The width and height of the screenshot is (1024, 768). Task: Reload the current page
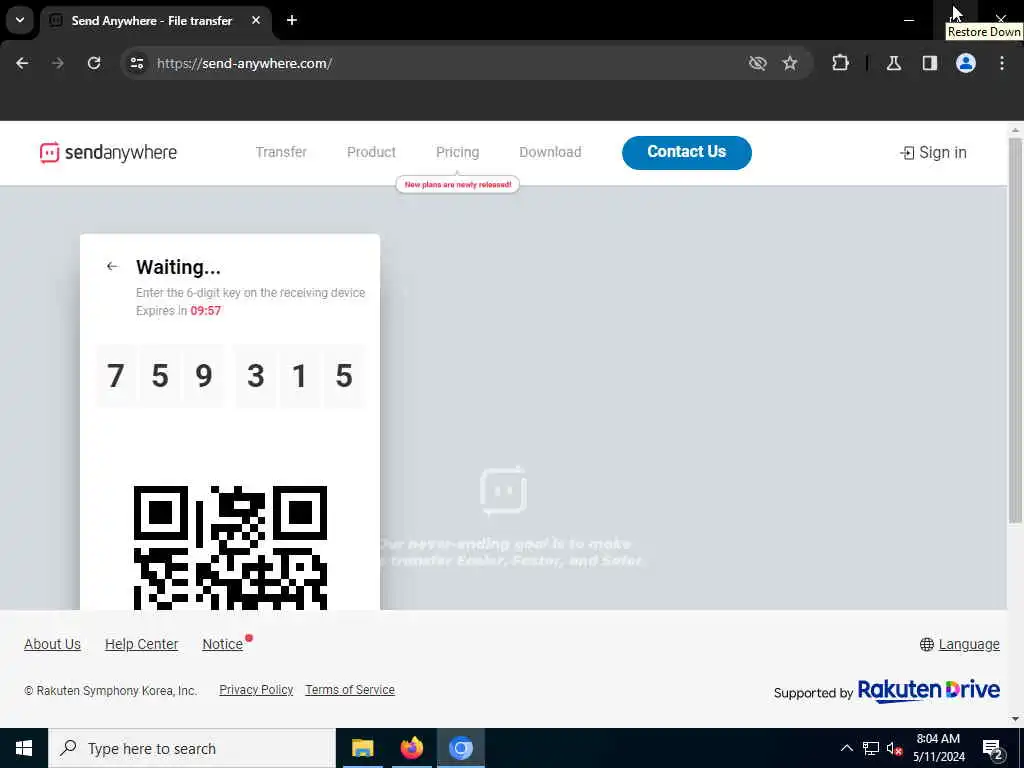tap(94, 63)
